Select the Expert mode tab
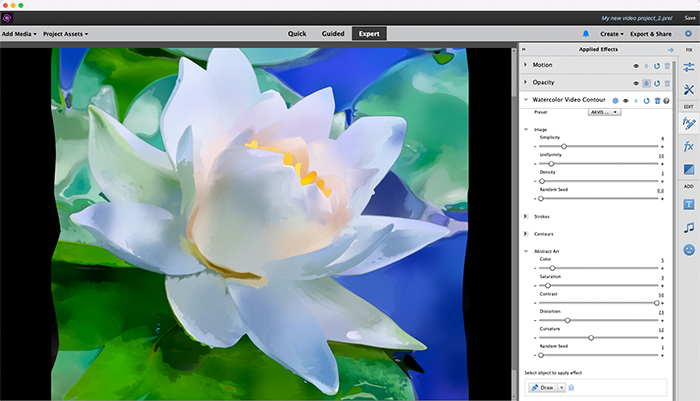 pos(369,33)
